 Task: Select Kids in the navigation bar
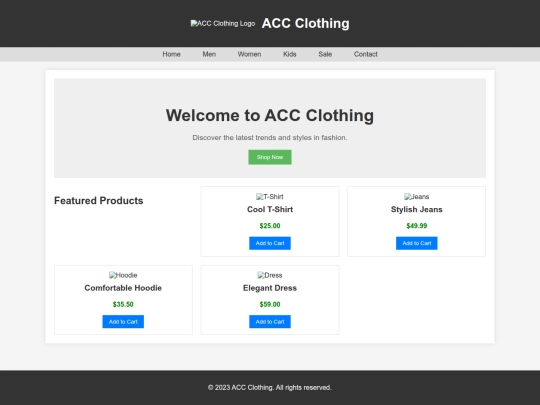pos(290,54)
